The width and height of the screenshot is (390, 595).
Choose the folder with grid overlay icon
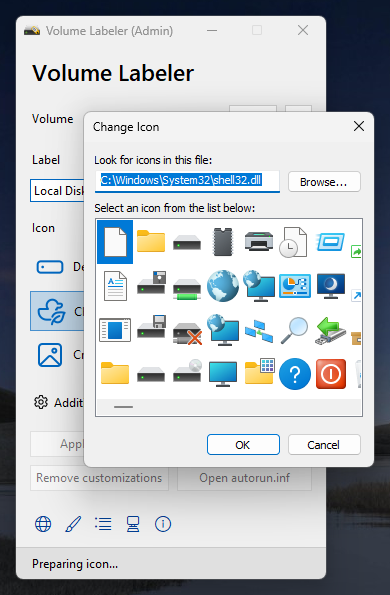pos(259,371)
